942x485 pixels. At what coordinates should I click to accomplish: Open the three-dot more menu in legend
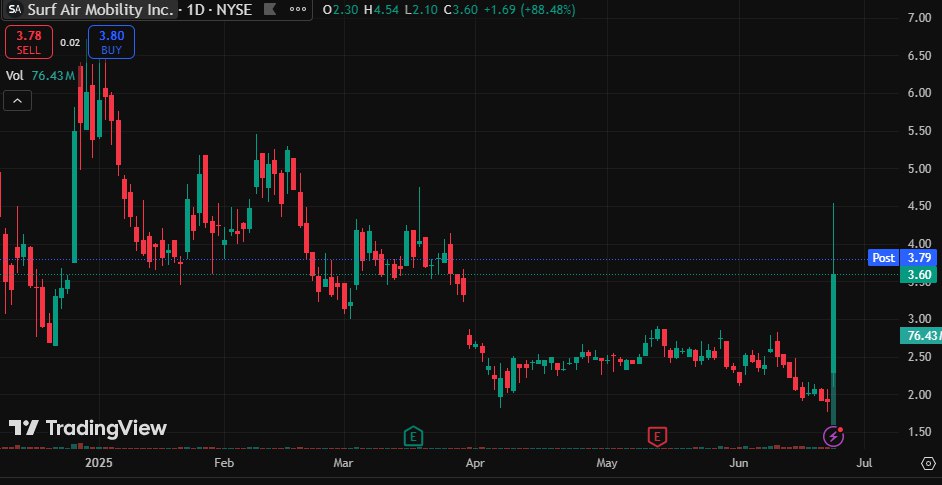297,10
